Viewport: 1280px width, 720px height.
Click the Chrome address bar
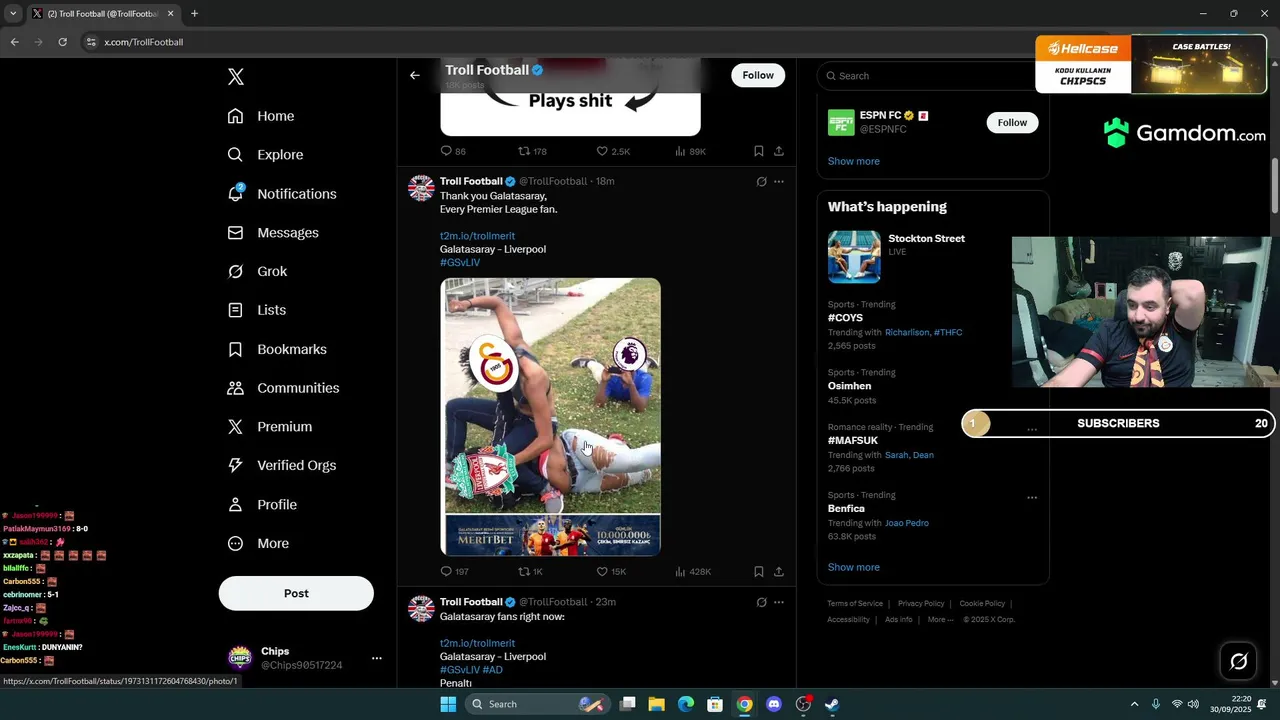pos(560,42)
